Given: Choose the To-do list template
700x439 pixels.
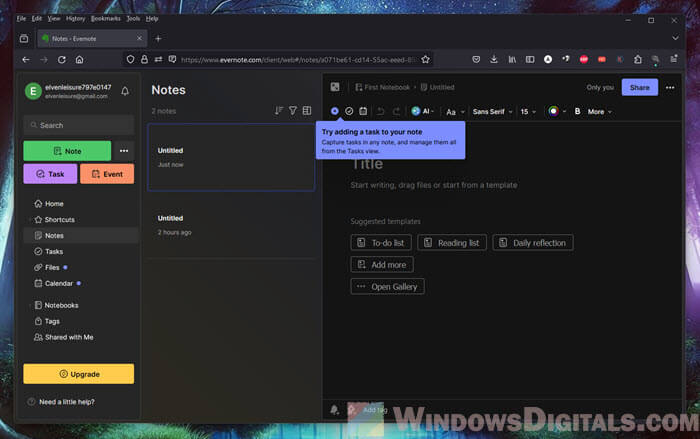Looking at the screenshot, I should point(381,242).
